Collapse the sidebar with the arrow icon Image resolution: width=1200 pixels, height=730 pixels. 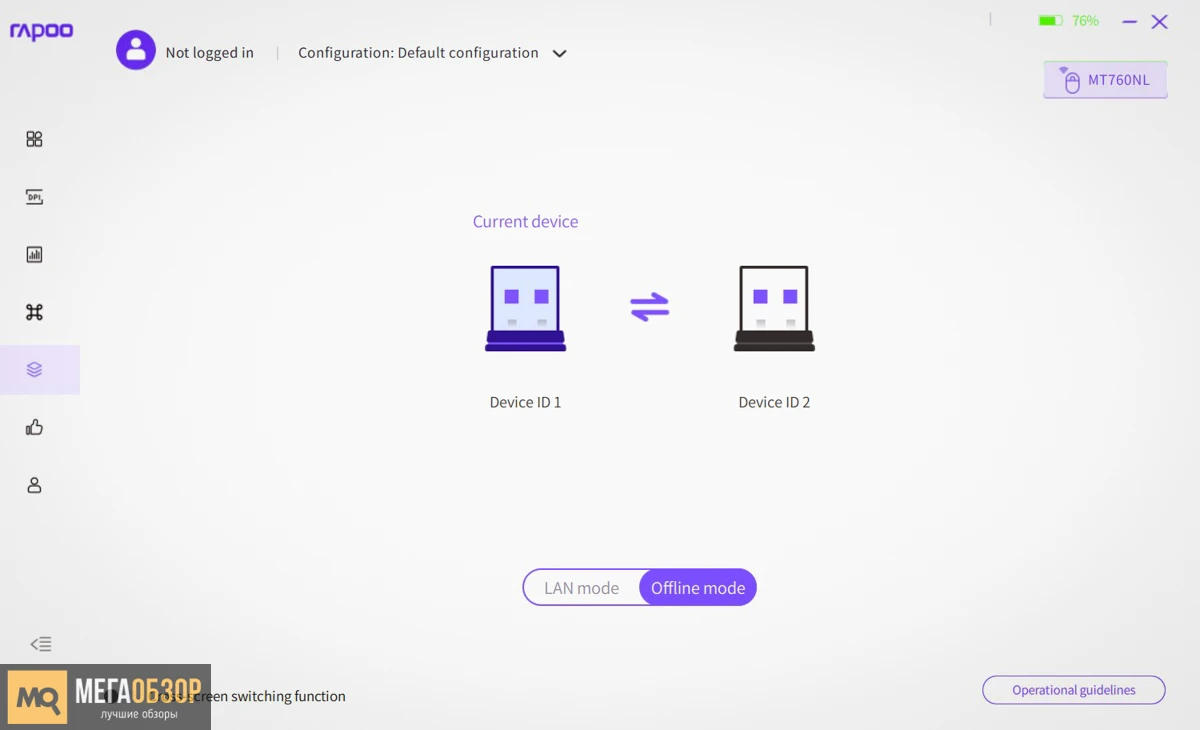click(x=40, y=644)
